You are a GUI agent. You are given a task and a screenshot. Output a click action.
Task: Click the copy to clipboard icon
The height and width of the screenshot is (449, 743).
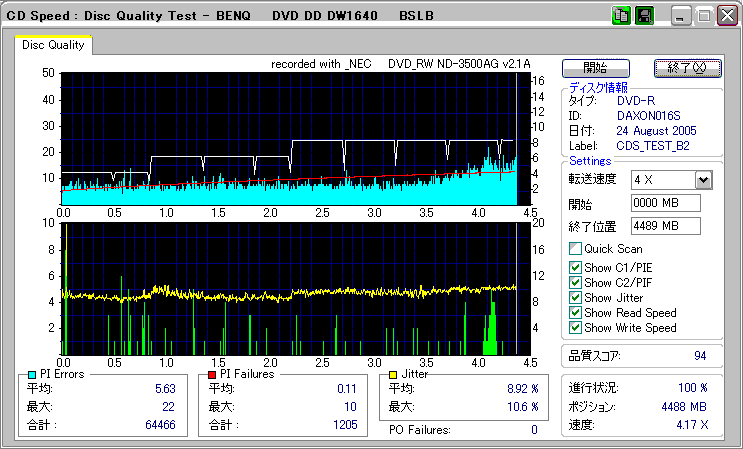(622, 16)
